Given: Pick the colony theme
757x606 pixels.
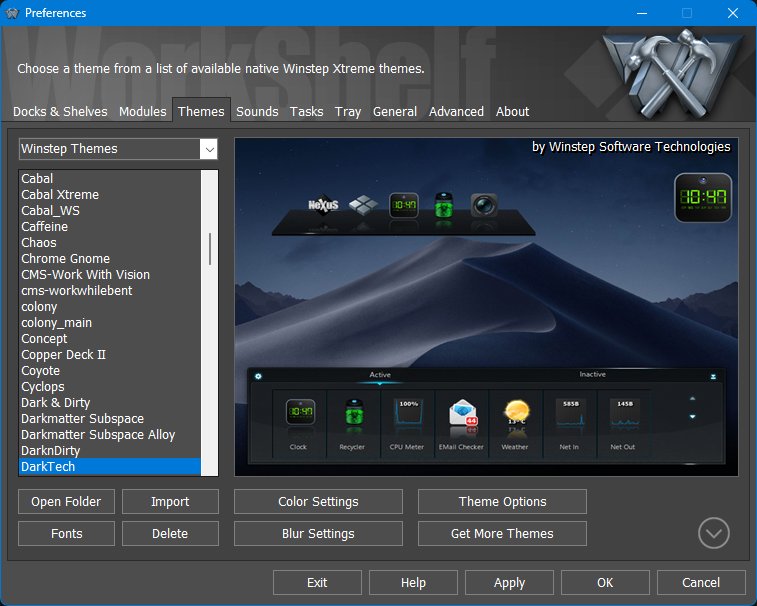Looking at the screenshot, I should click(110, 307).
